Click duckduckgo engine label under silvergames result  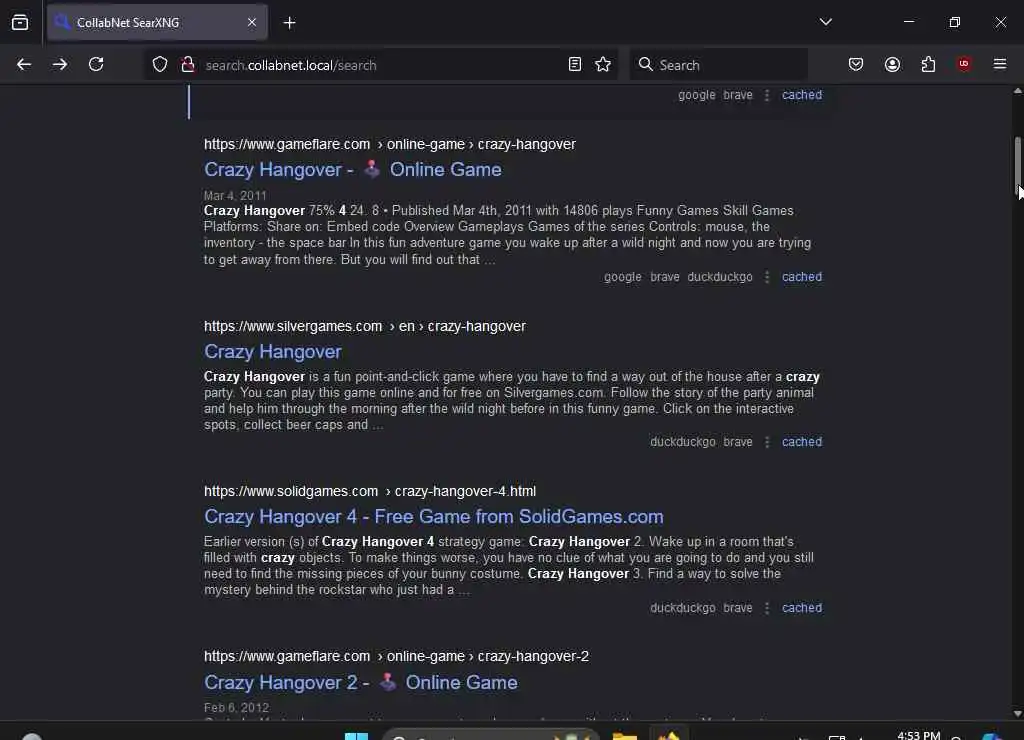(682, 442)
